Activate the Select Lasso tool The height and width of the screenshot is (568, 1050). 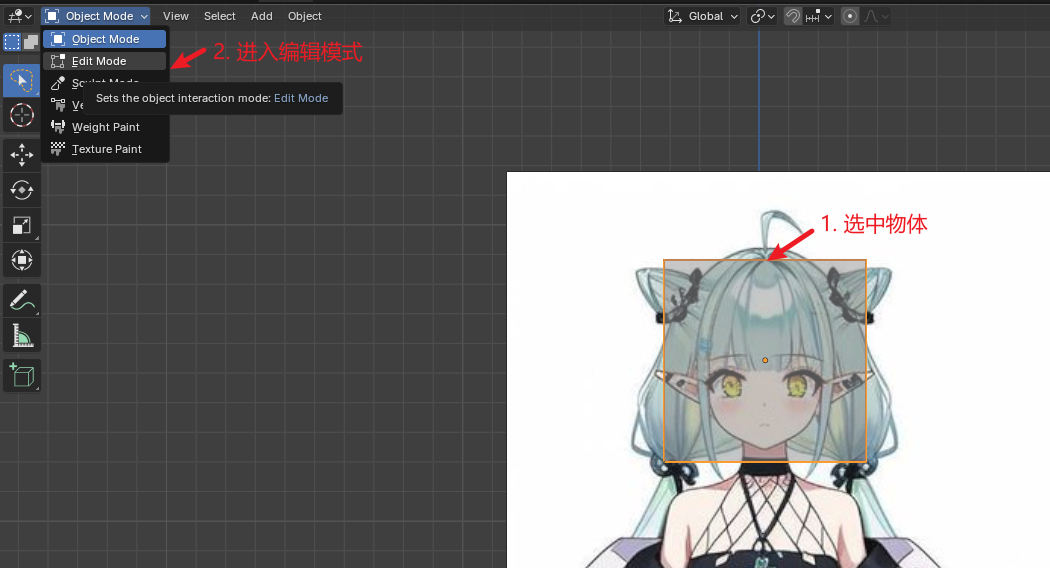21,81
